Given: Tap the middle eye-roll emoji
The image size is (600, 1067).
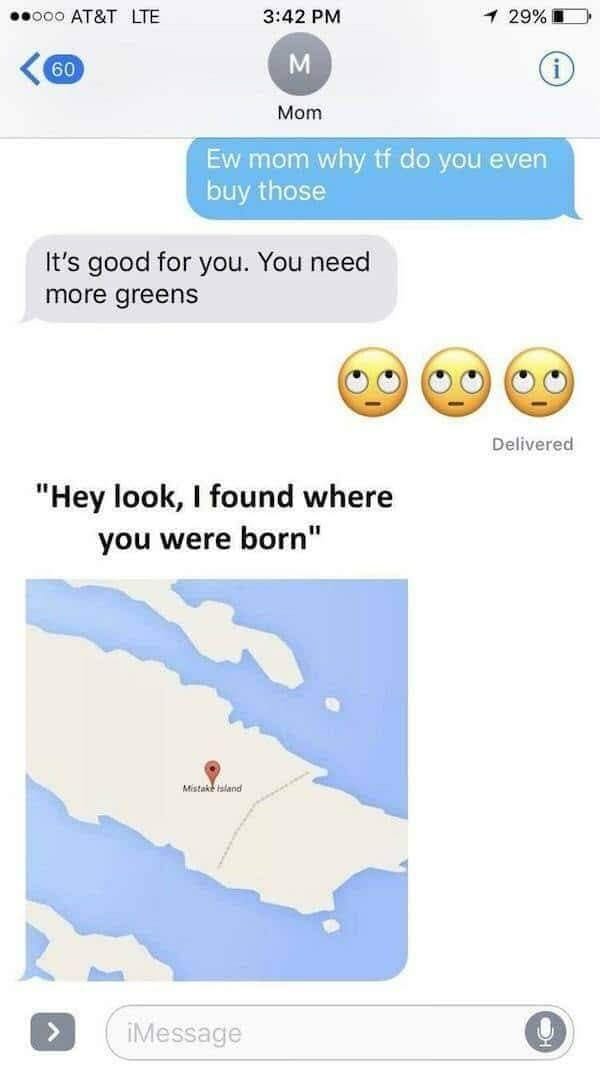Looking at the screenshot, I should pyautogui.click(x=455, y=382).
